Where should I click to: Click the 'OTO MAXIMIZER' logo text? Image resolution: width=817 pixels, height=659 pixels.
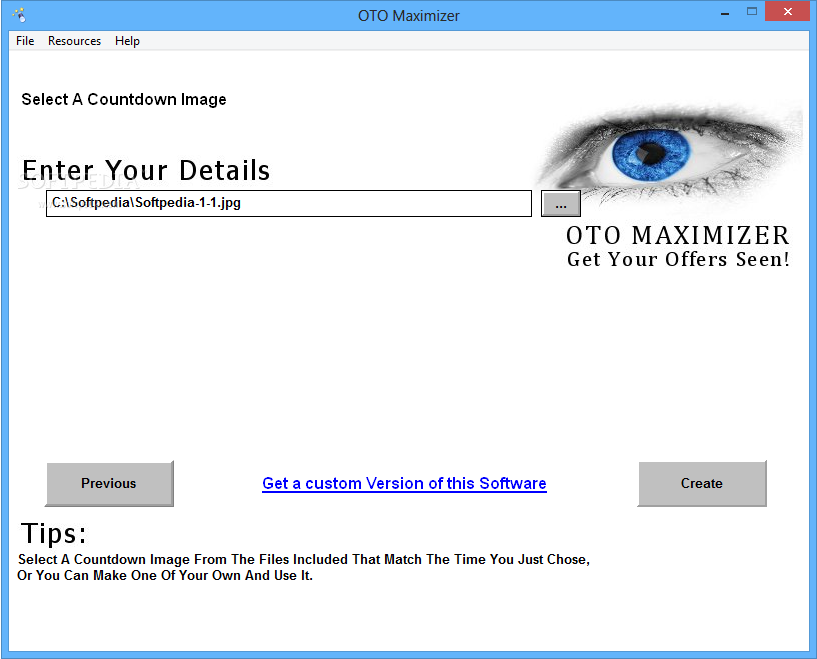point(677,235)
